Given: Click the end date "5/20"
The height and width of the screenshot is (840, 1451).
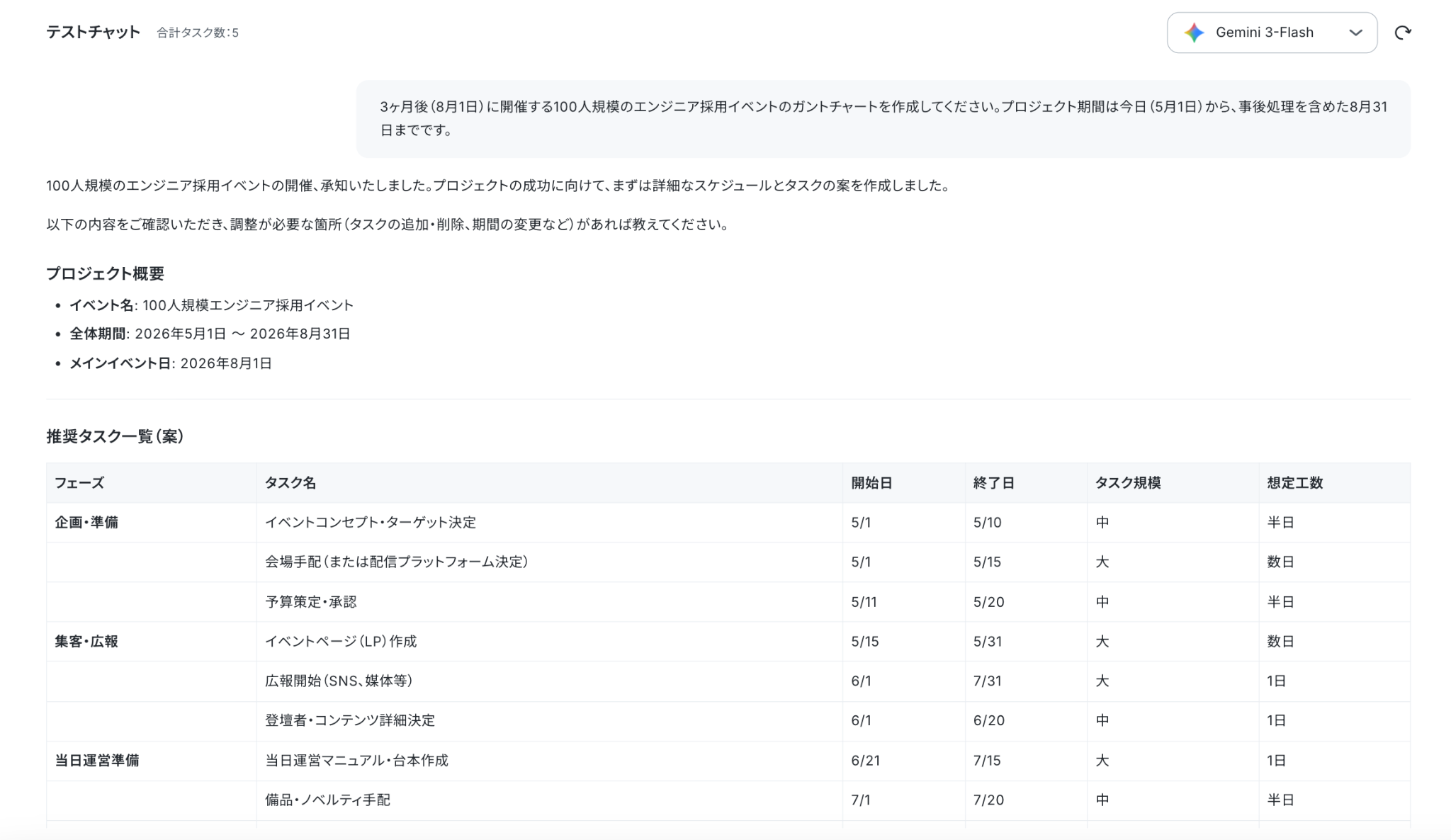Looking at the screenshot, I should click(x=989, y=602).
